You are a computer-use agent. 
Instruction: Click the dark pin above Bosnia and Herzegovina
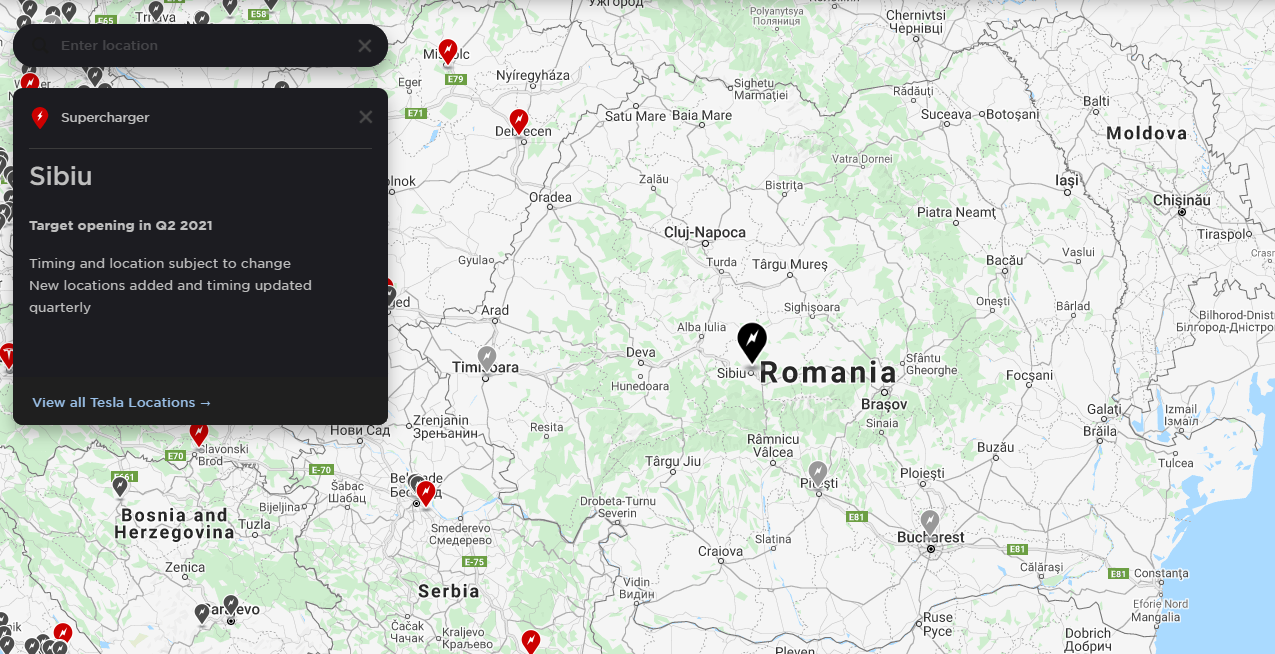pyautogui.click(x=120, y=486)
